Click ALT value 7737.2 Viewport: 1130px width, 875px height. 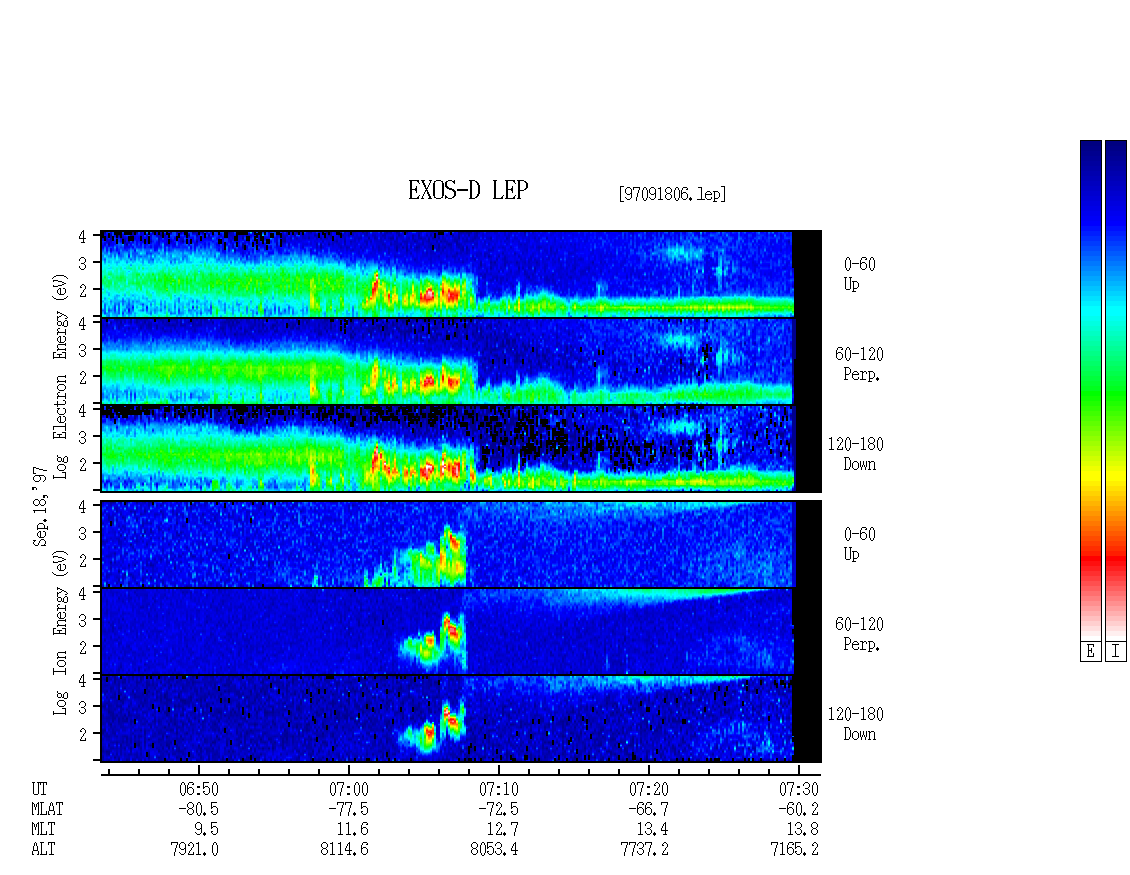[644, 849]
